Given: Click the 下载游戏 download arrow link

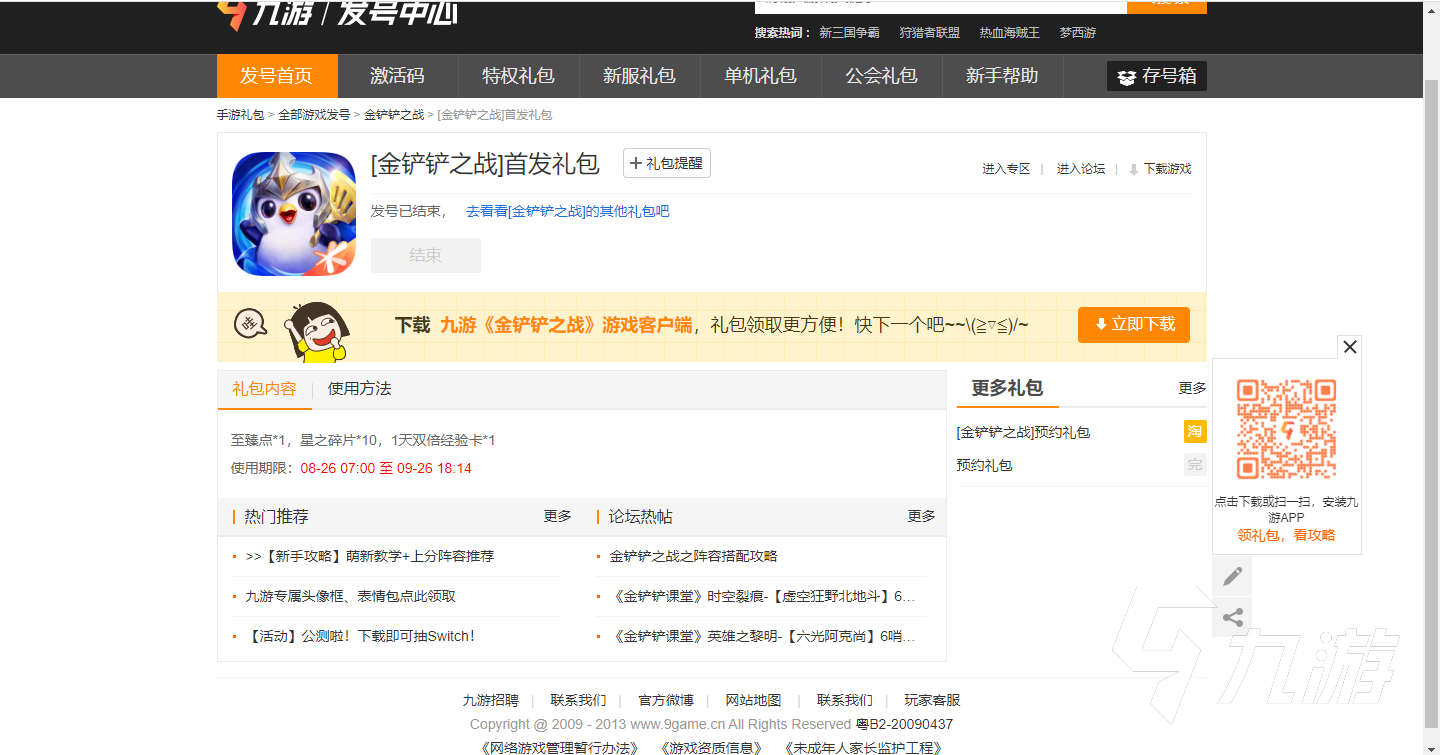Looking at the screenshot, I should 1160,169.
